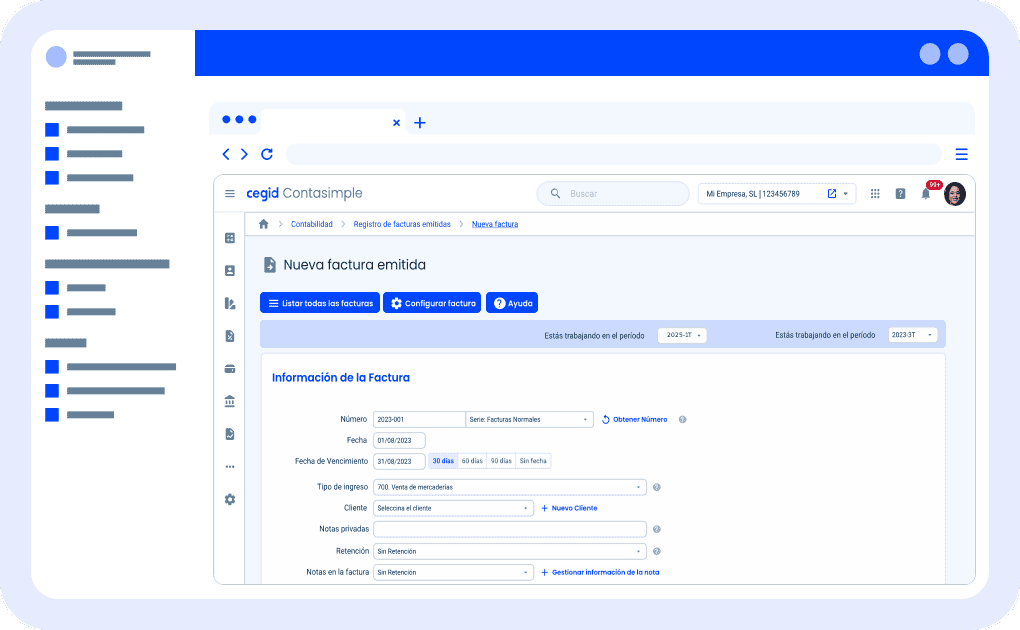Open the apps grid icon in header
The image size is (1020, 630).
click(875, 194)
